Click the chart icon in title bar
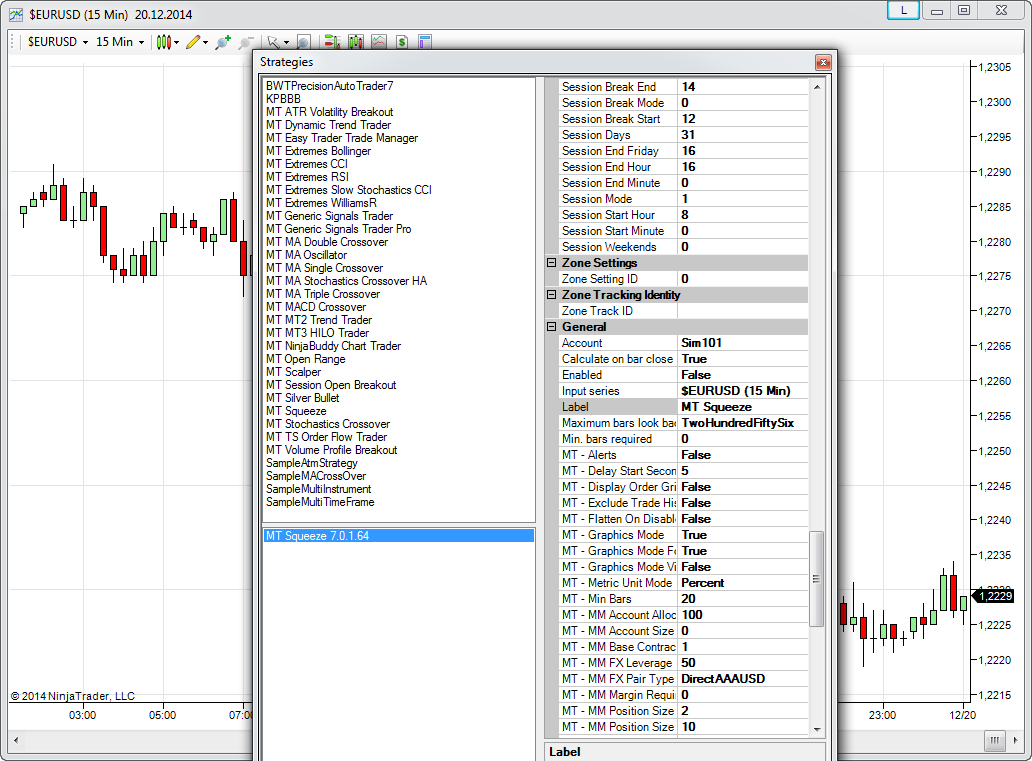Viewport: 1032px width, 761px height. (16, 14)
